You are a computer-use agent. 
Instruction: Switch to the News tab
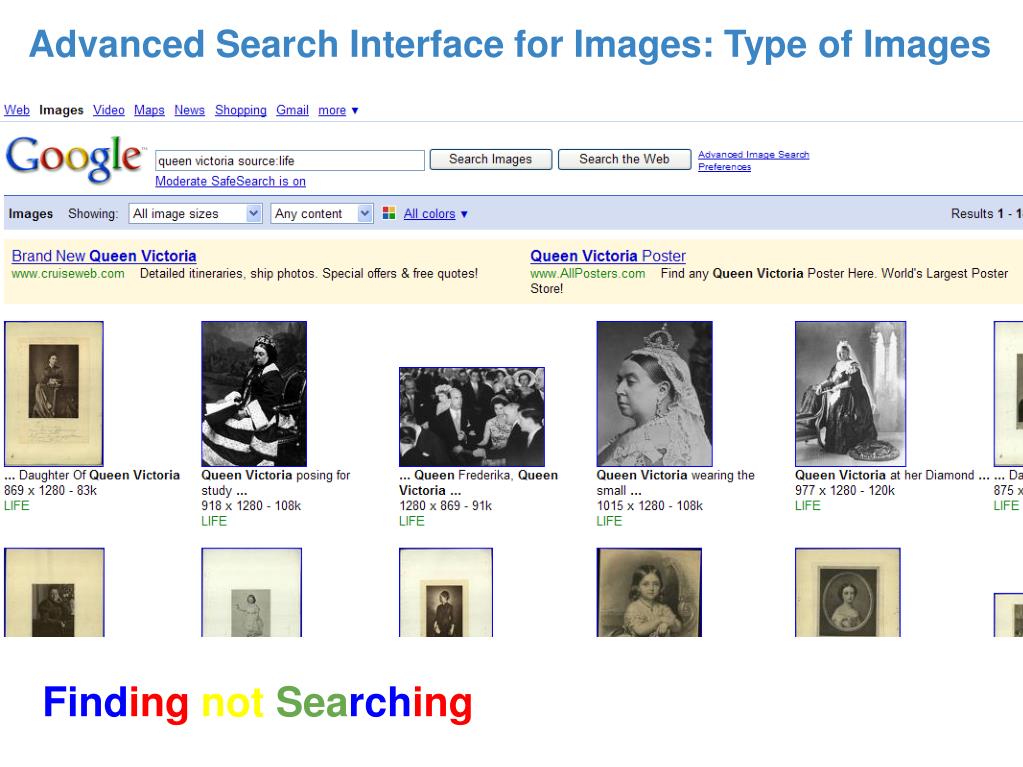(189, 110)
